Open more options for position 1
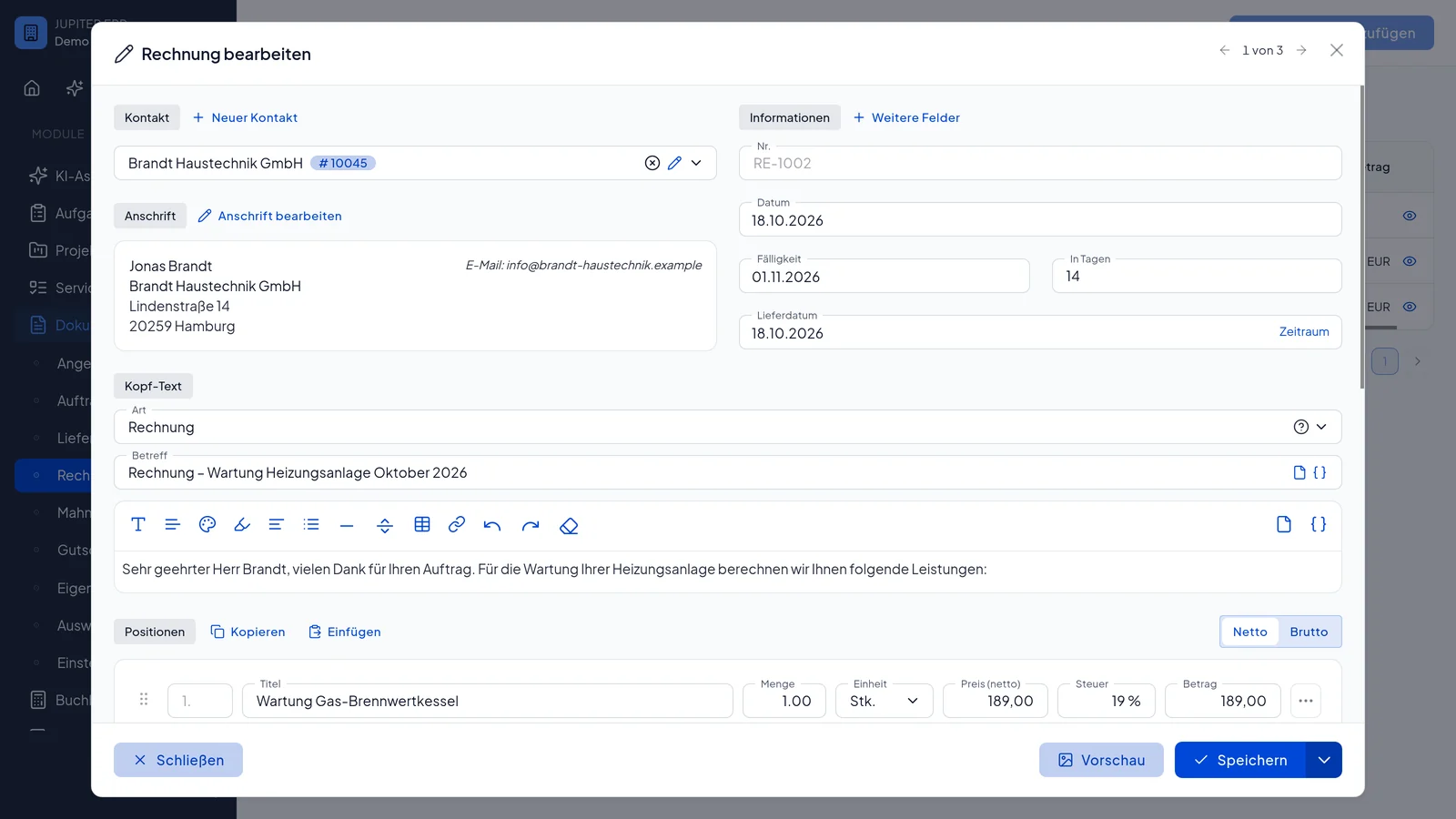 click(1306, 701)
